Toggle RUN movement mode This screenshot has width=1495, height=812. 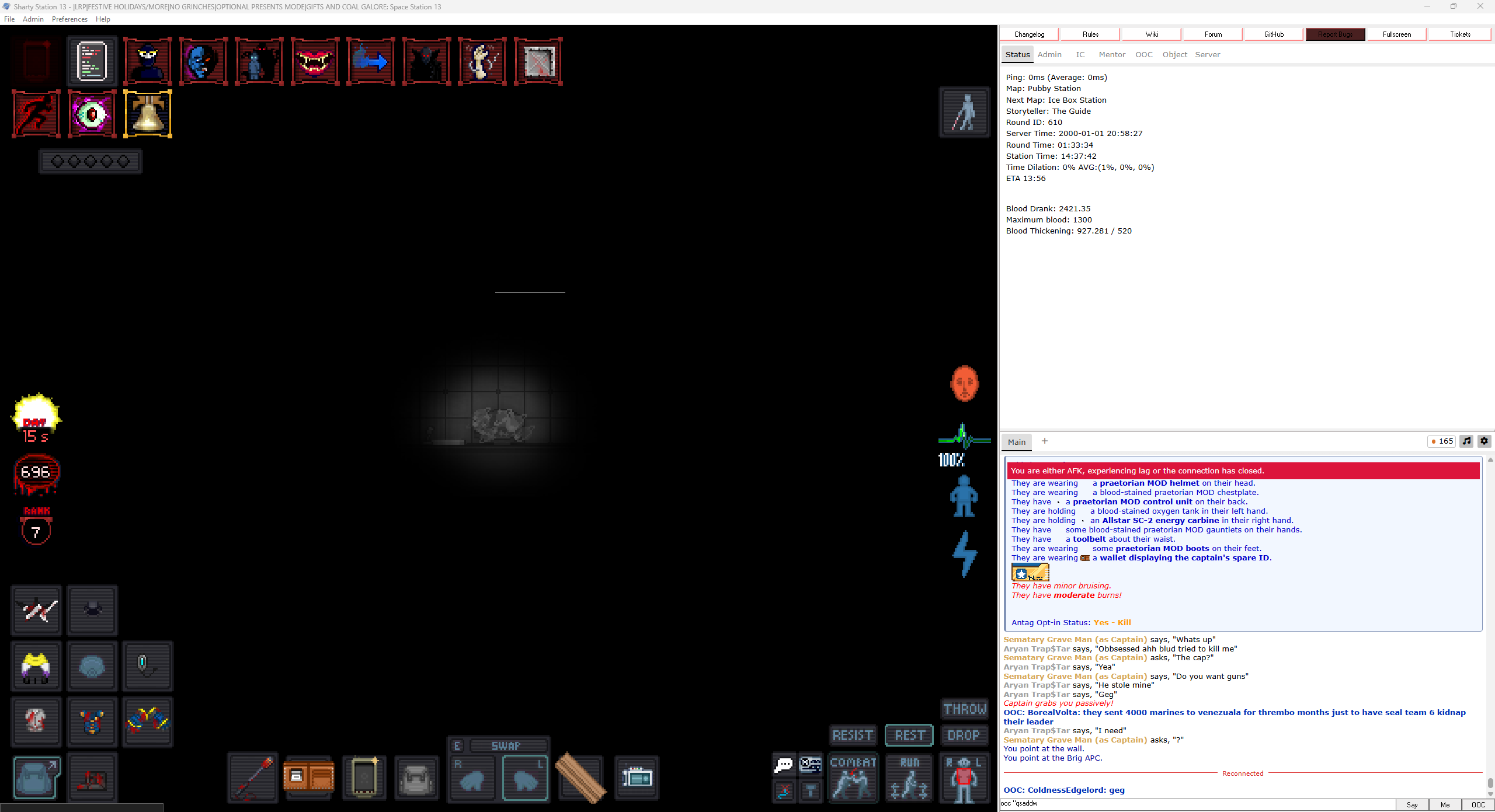point(909,778)
